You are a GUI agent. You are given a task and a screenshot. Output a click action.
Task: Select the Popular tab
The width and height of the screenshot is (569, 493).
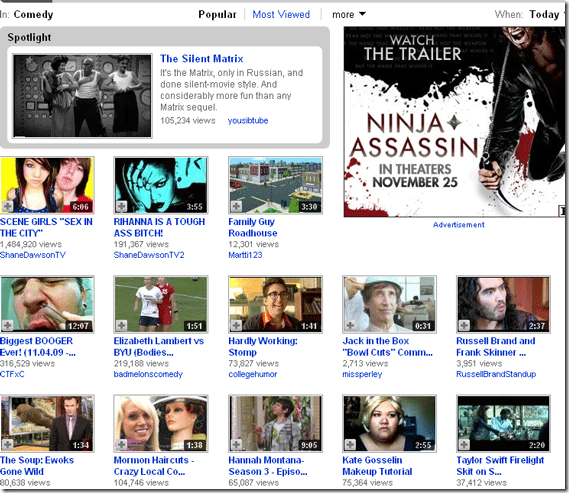tap(217, 15)
